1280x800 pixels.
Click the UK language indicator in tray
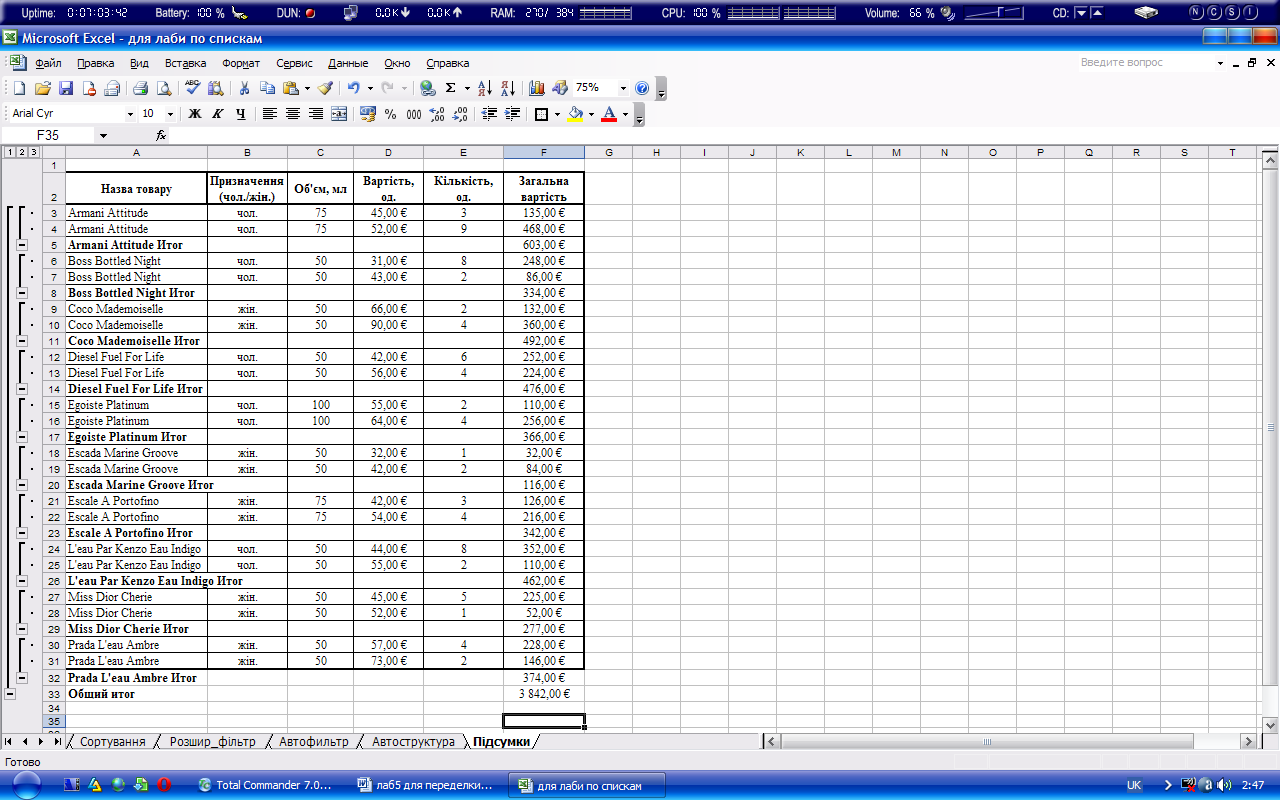click(1134, 786)
